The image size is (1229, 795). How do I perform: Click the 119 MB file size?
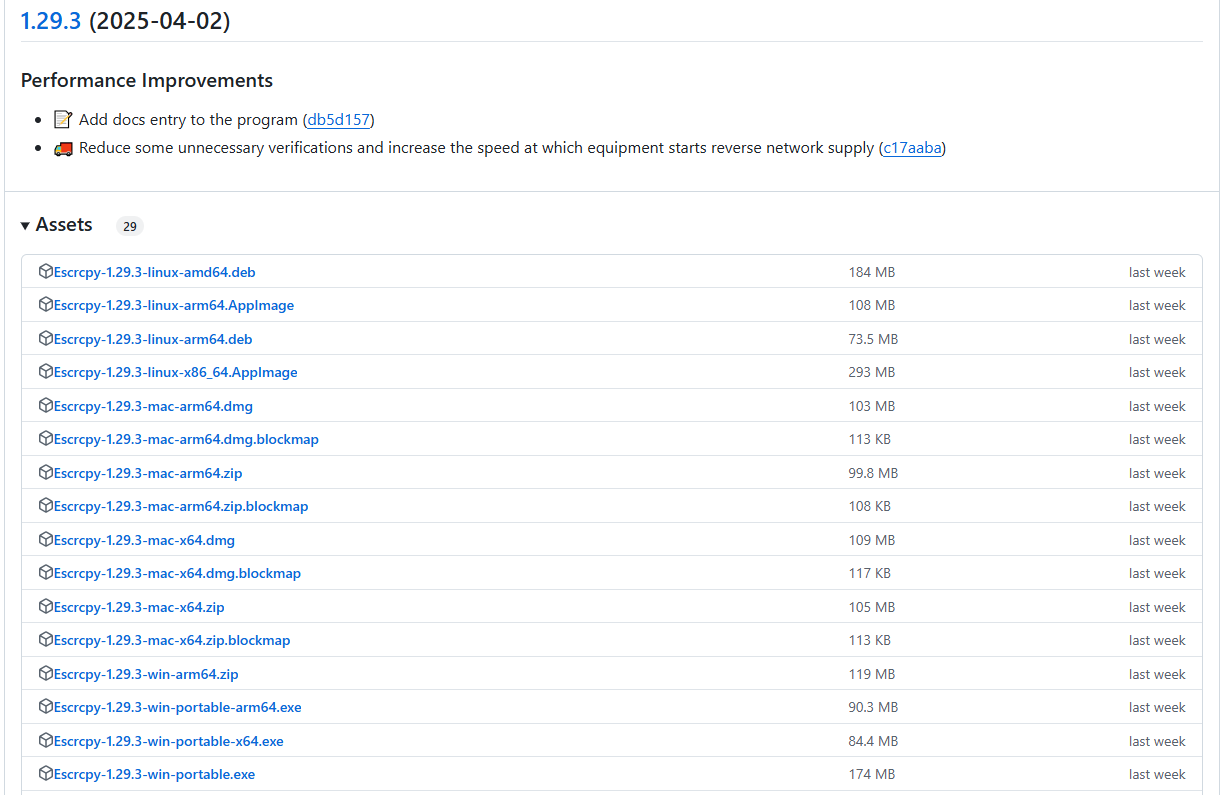tap(872, 674)
